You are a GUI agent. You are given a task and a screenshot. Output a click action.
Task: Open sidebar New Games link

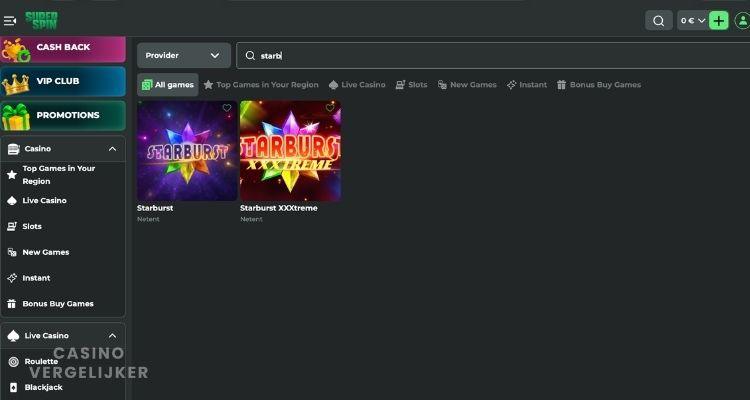[x=63, y=252]
